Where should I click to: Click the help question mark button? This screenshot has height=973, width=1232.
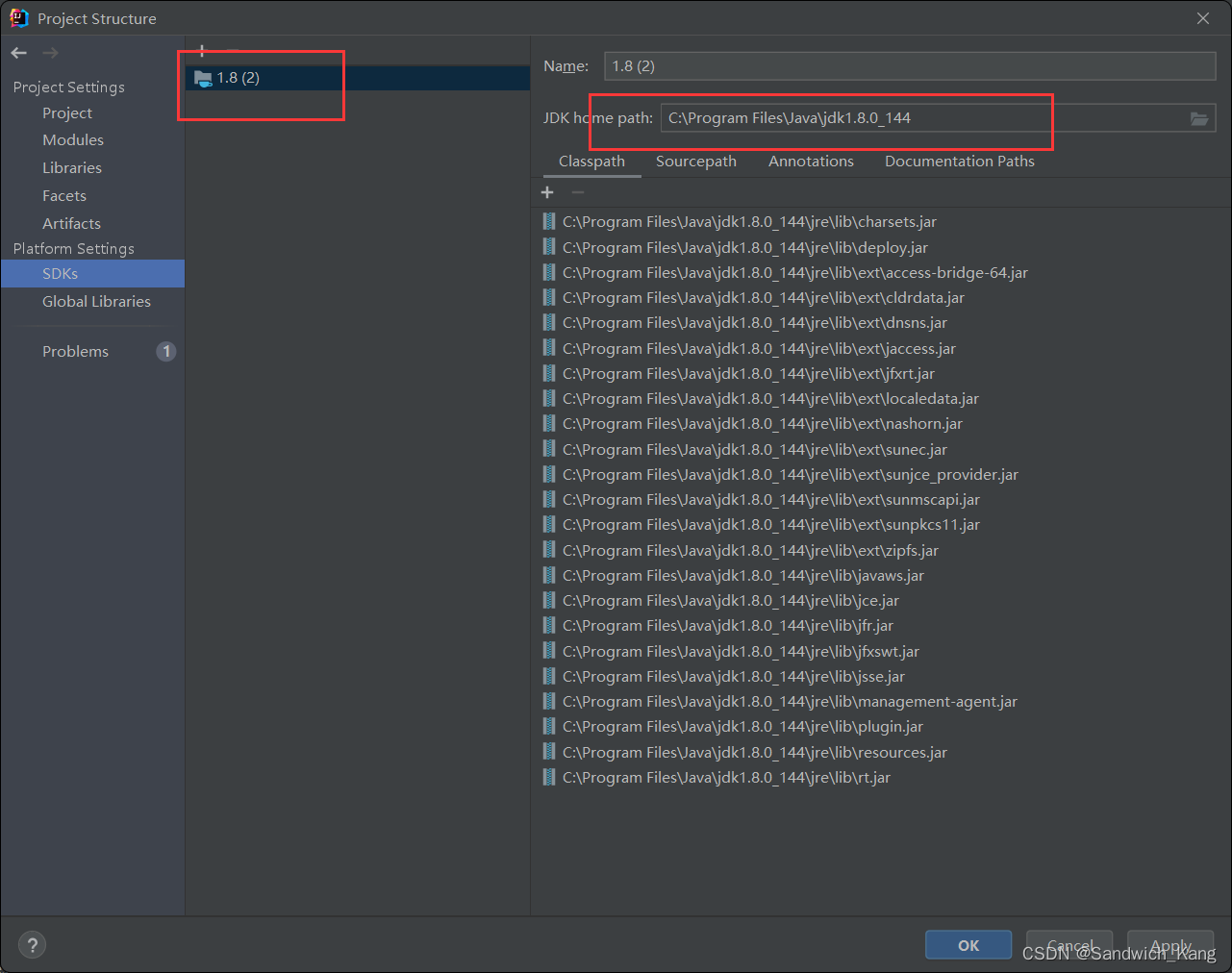(32, 945)
